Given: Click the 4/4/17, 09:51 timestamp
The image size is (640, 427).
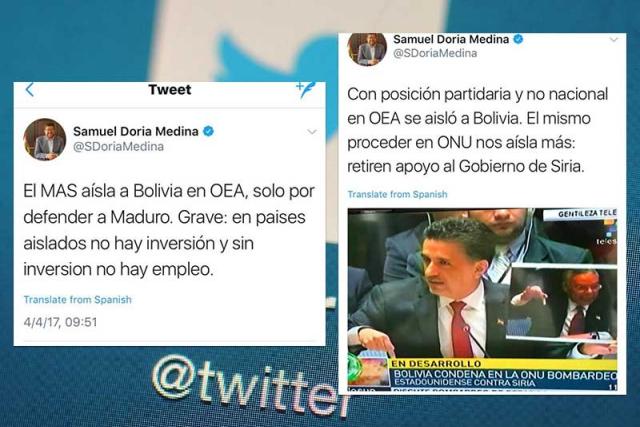Looking at the screenshot, I should 60,322.
